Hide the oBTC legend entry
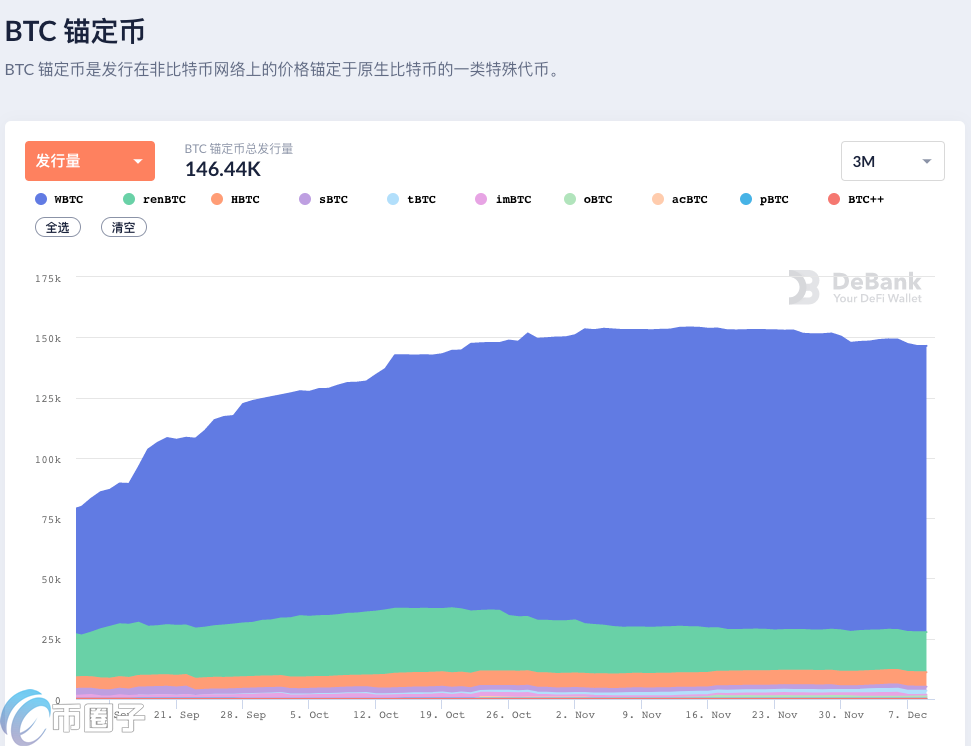971x746 pixels. pos(598,199)
